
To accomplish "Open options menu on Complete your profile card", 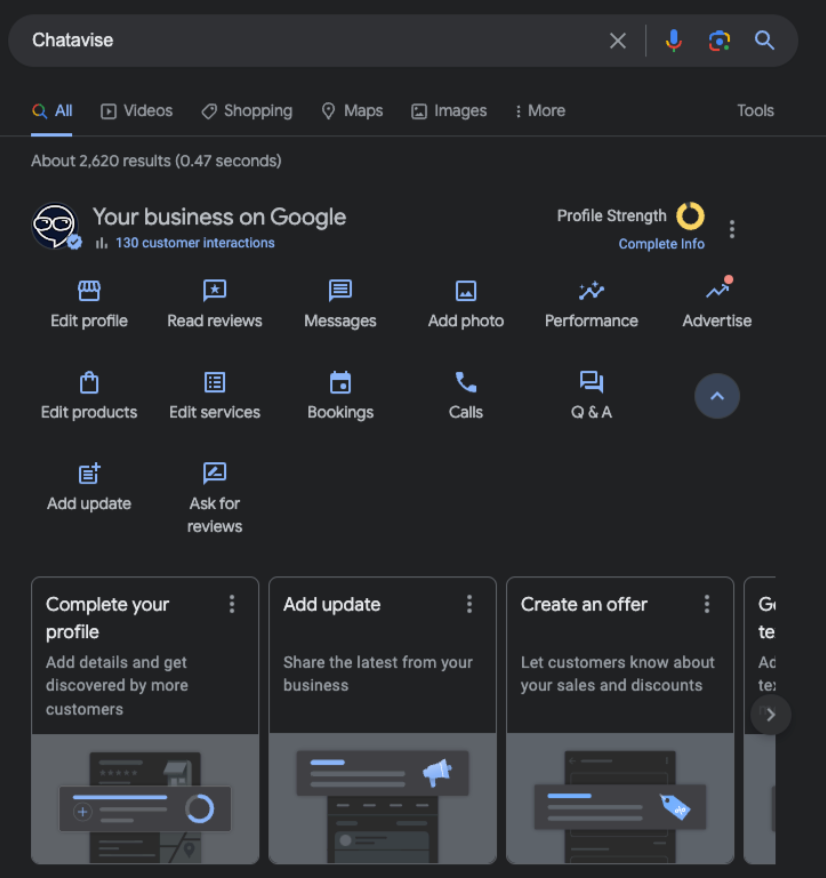I will 232,604.
